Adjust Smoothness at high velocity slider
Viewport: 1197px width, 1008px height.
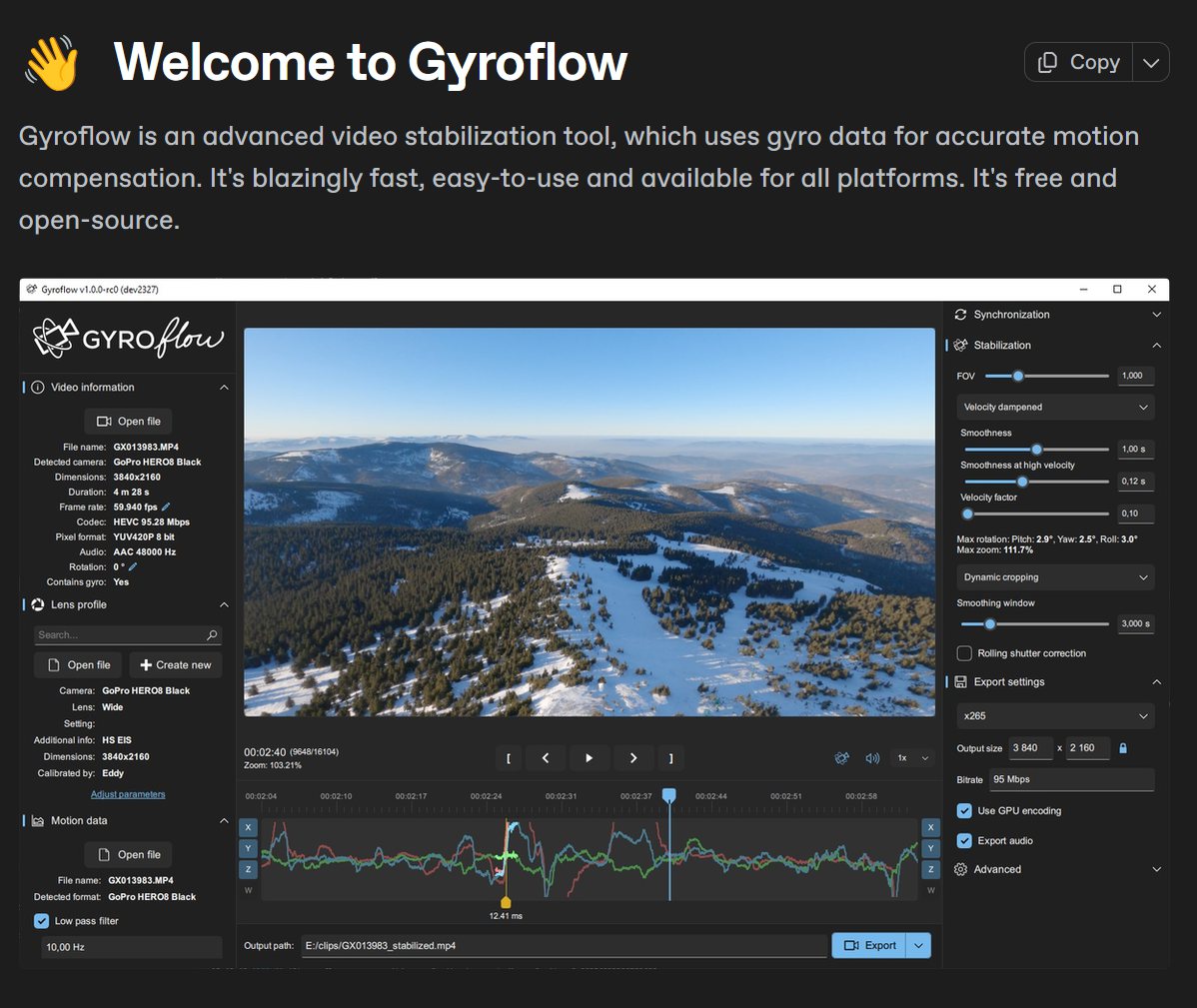coord(1036,482)
